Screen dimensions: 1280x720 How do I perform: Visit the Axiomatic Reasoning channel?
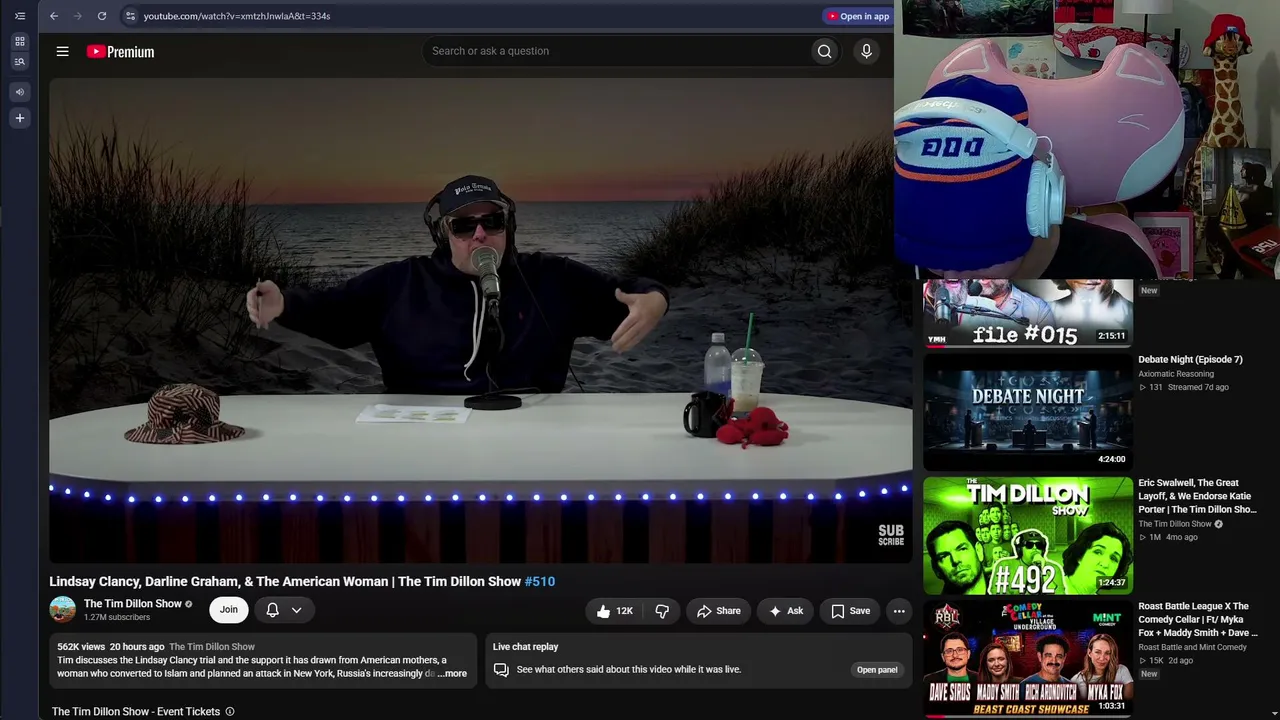[x=1176, y=374]
